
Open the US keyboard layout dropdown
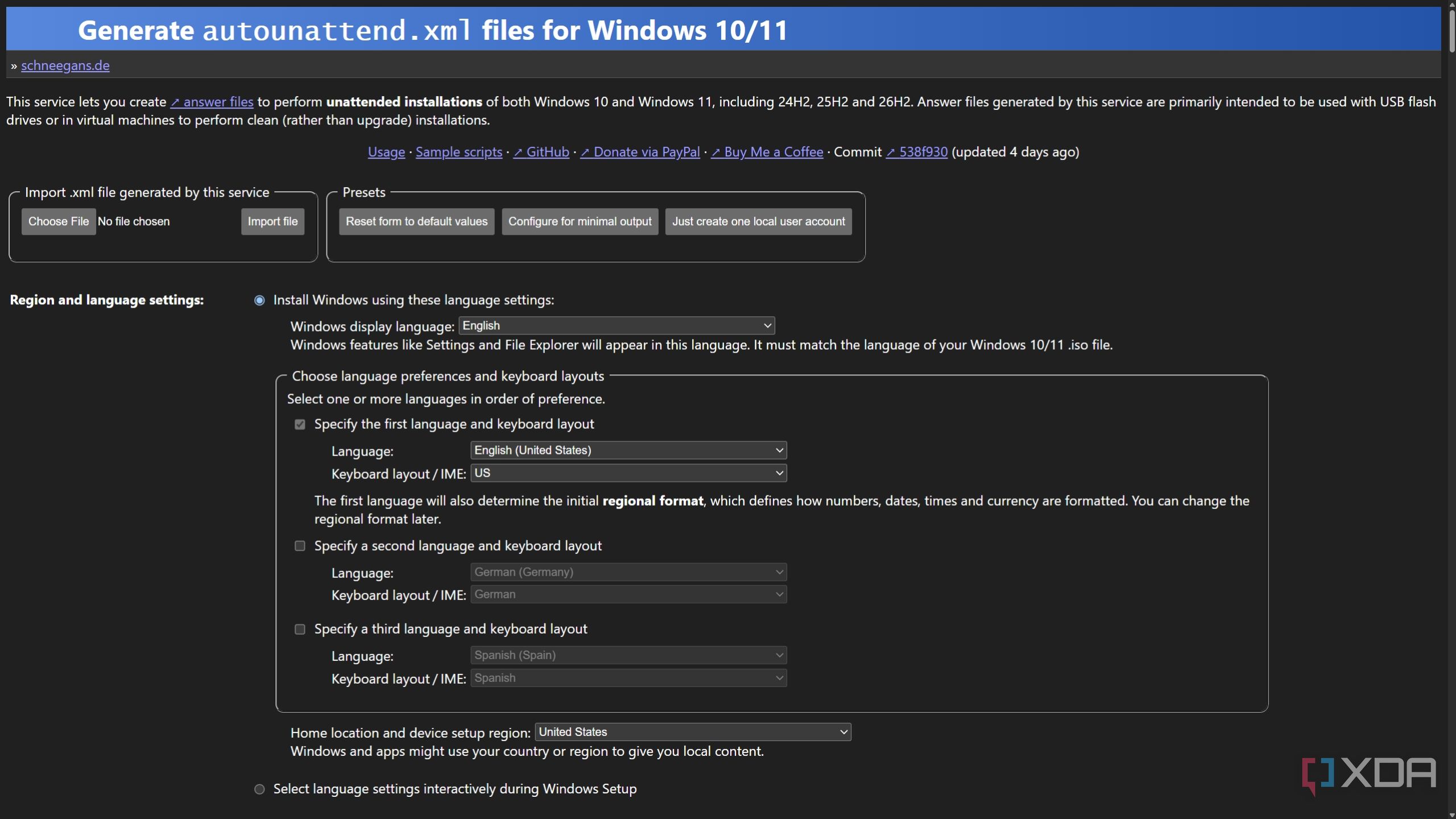coord(629,473)
